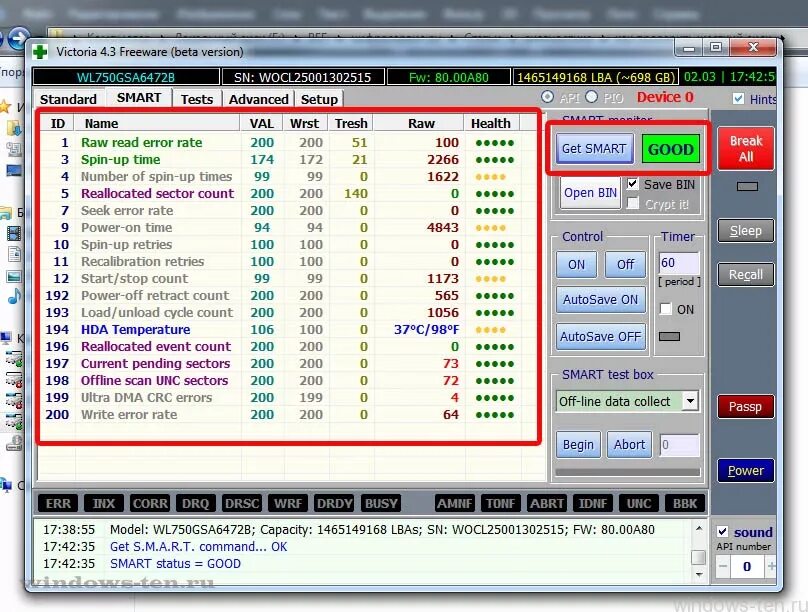
Task: Click the Raw column header
Action: click(420, 123)
